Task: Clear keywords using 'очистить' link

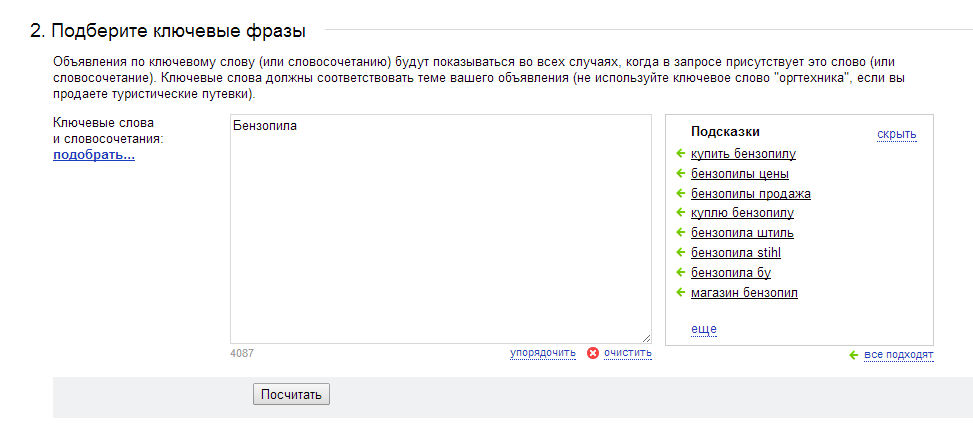Action: tap(628, 353)
